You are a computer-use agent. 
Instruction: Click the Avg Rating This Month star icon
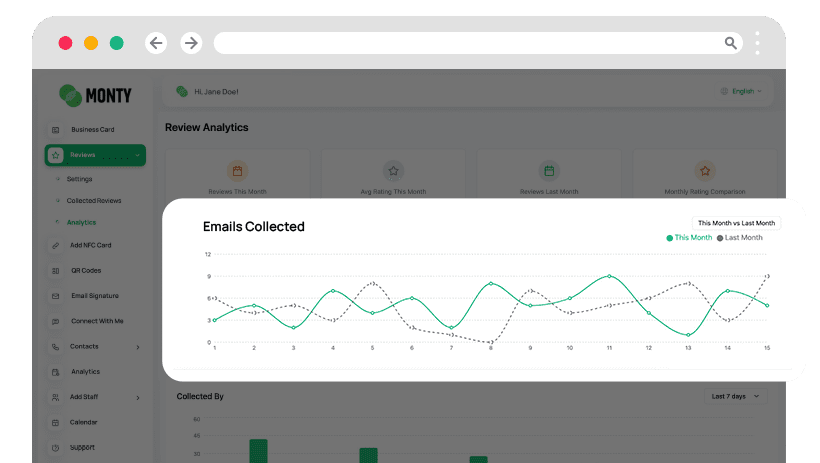pyautogui.click(x=393, y=171)
